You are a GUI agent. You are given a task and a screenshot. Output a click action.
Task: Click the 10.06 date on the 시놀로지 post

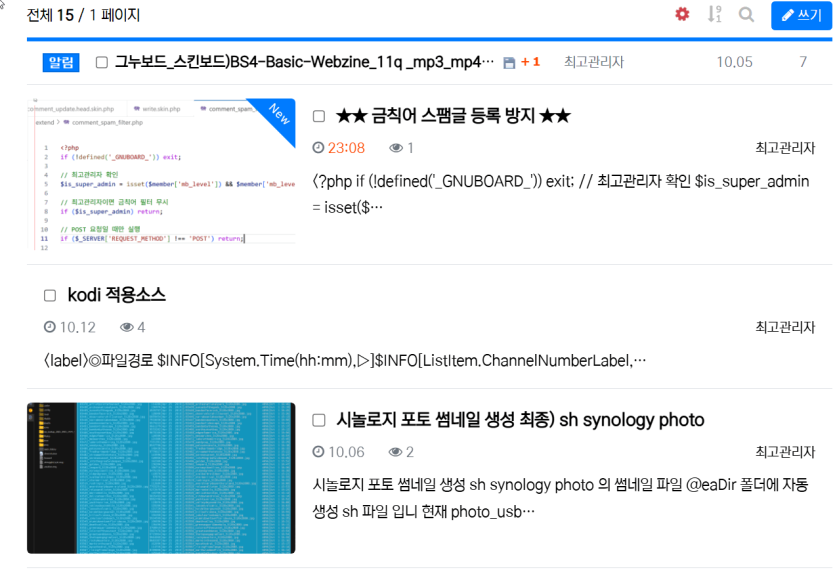(346, 452)
